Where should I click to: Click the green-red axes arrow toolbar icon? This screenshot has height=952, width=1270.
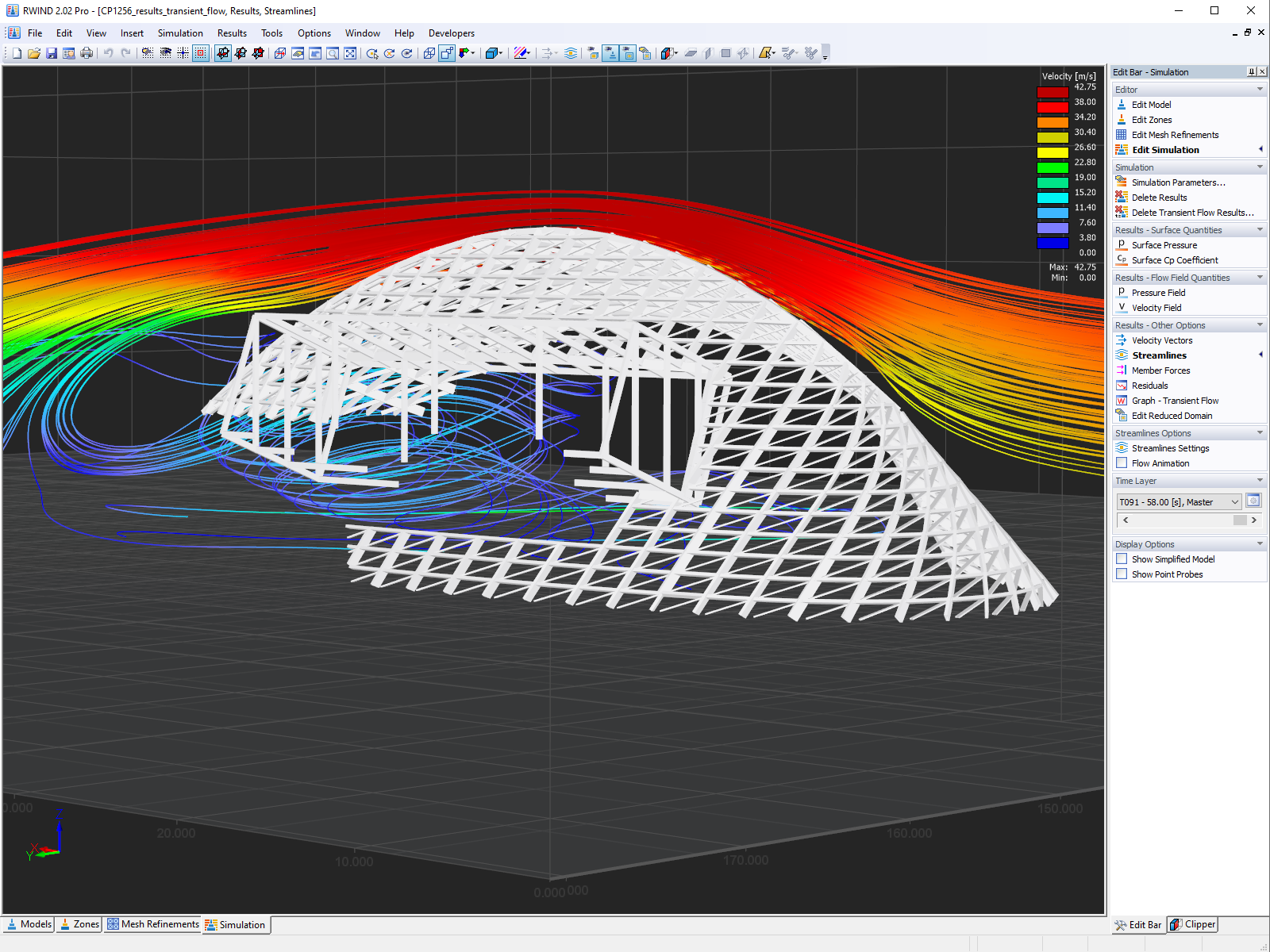tap(466, 53)
